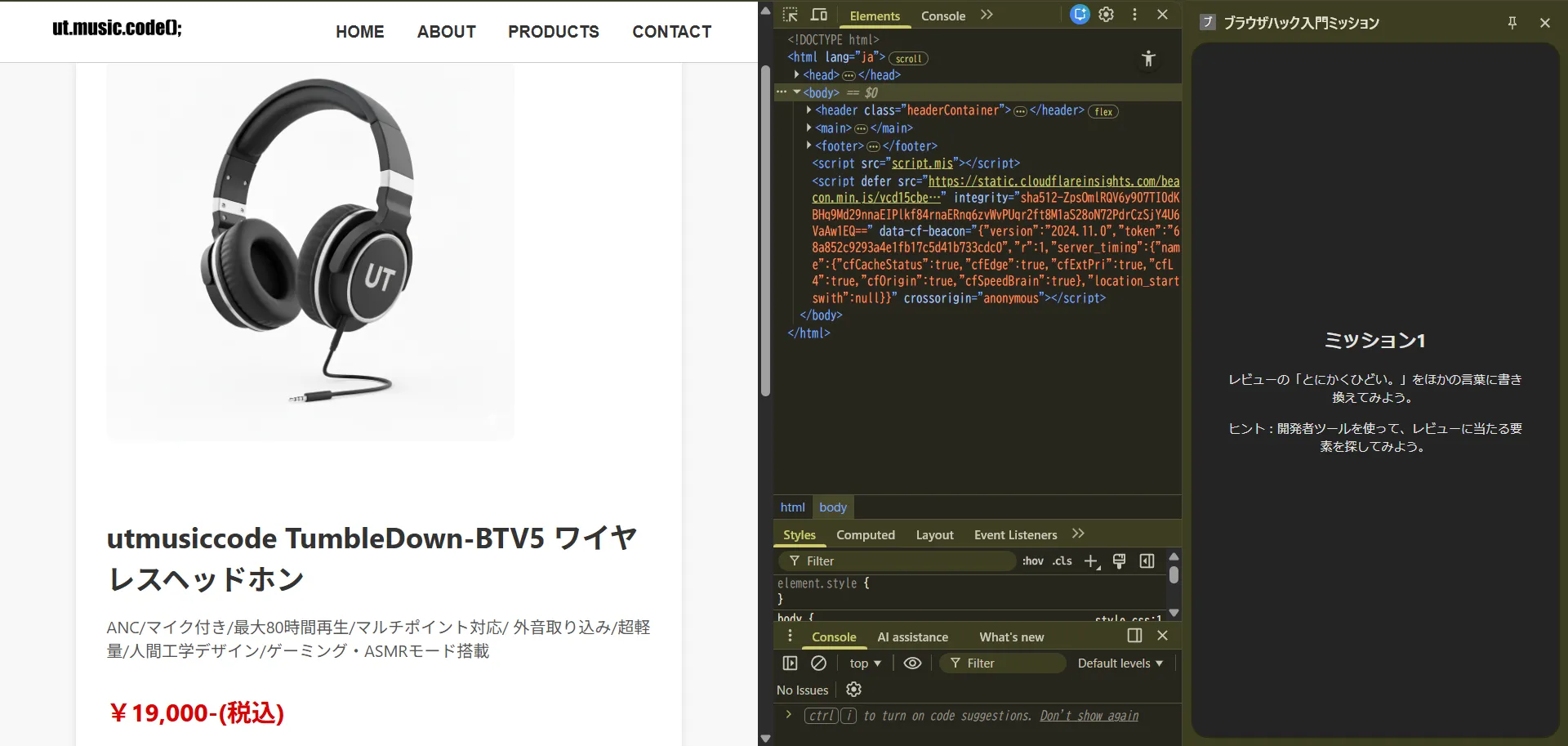This screenshot has width=1568, height=746.
Task: Toggle pseudo-class states with :hov
Action: coord(1032,561)
